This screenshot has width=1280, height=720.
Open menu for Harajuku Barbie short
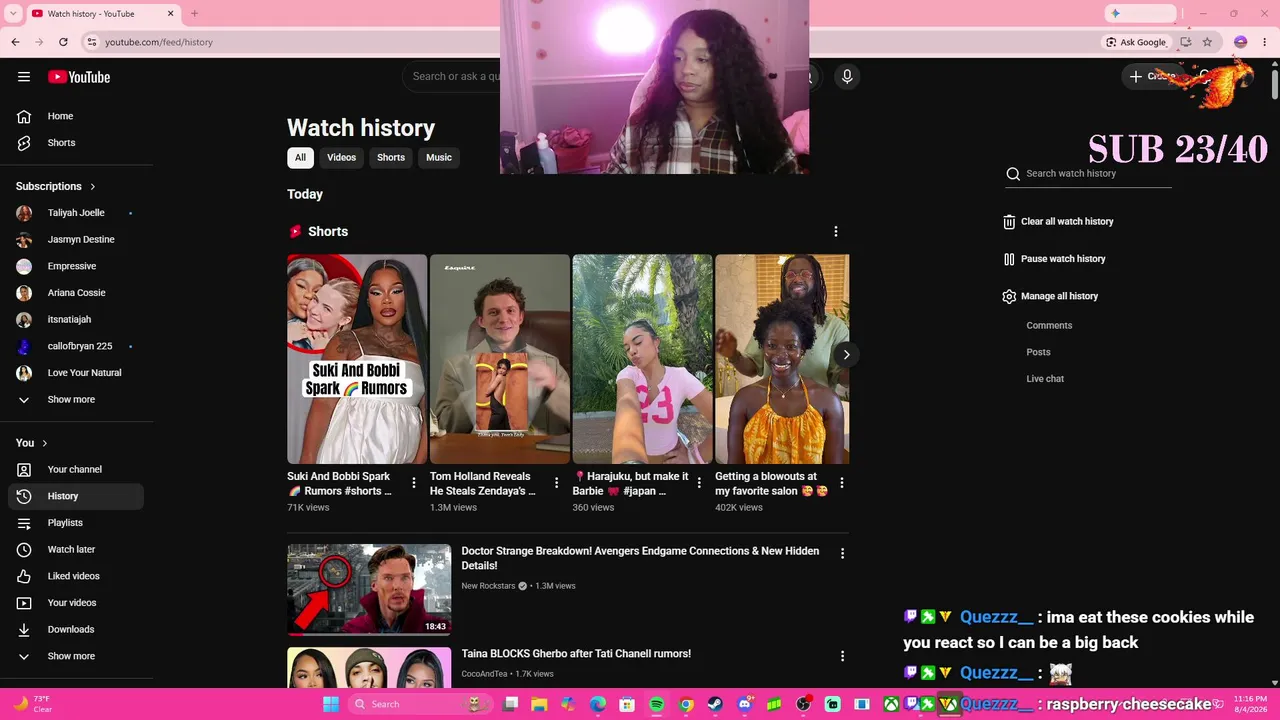pyautogui.click(x=699, y=483)
